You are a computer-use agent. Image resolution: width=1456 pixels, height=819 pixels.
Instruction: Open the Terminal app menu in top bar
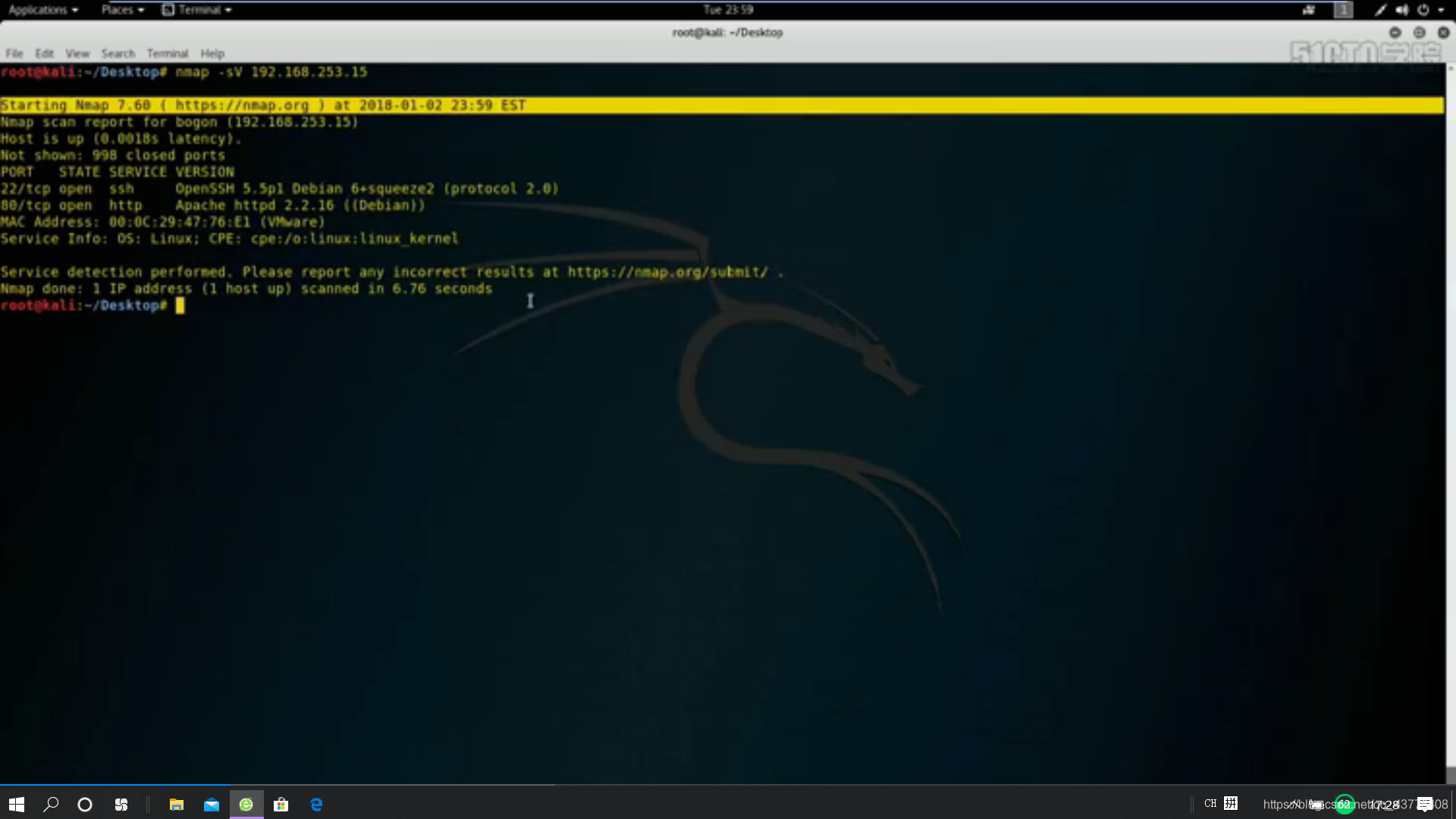tap(197, 10)
